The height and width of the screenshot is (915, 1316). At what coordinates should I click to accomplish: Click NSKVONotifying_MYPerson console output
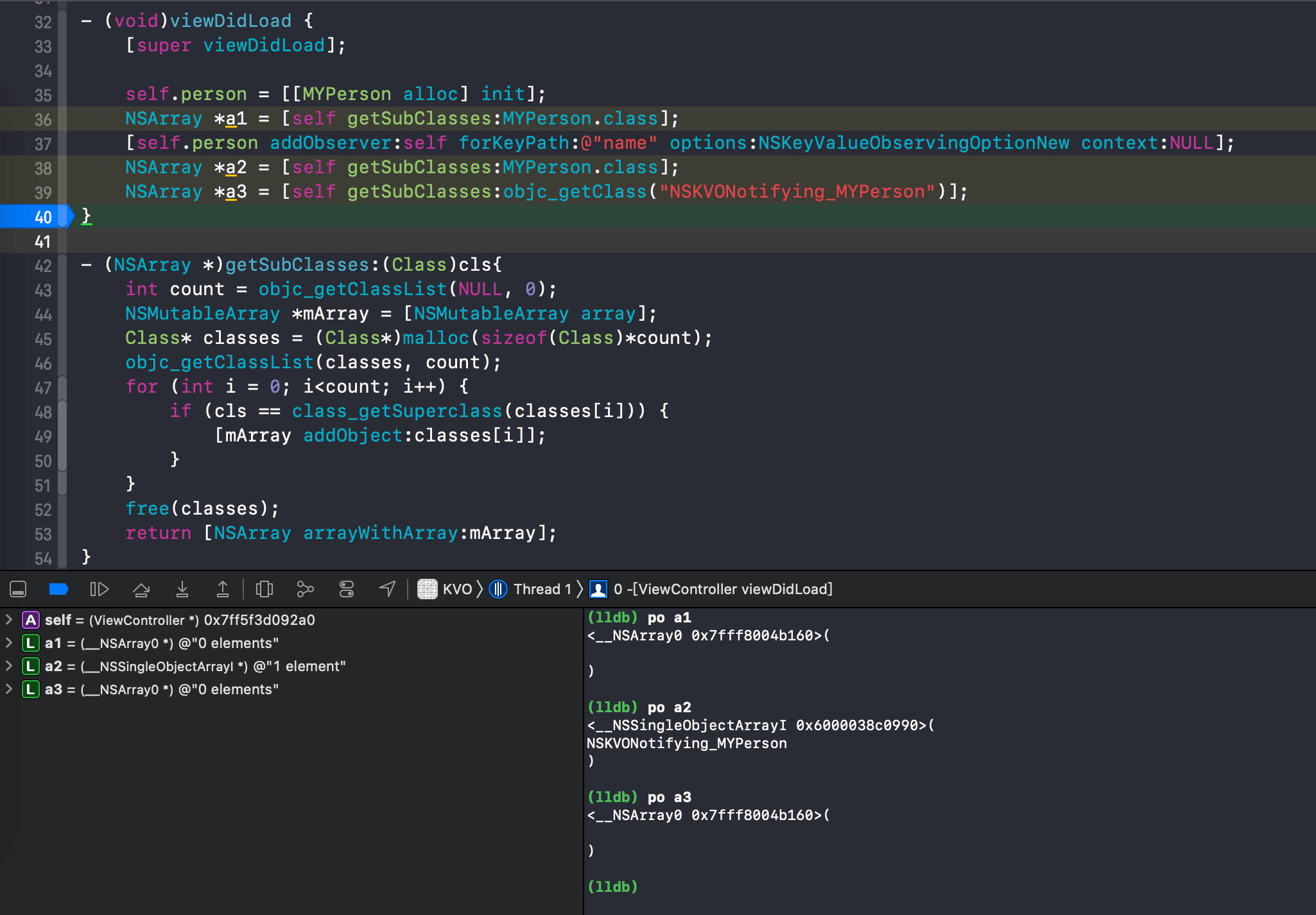[x=687, y=743]
